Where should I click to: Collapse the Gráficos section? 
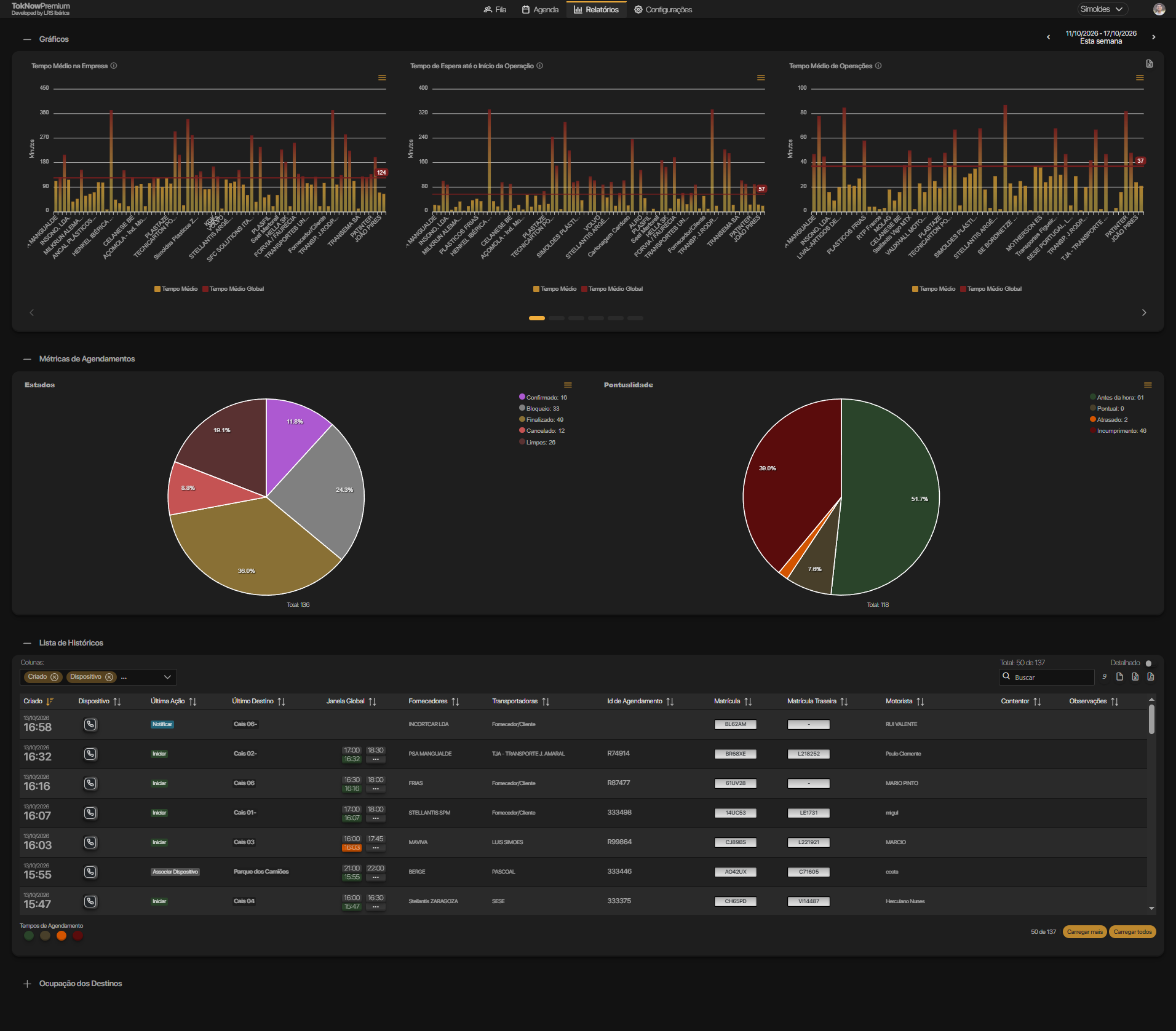27,39
